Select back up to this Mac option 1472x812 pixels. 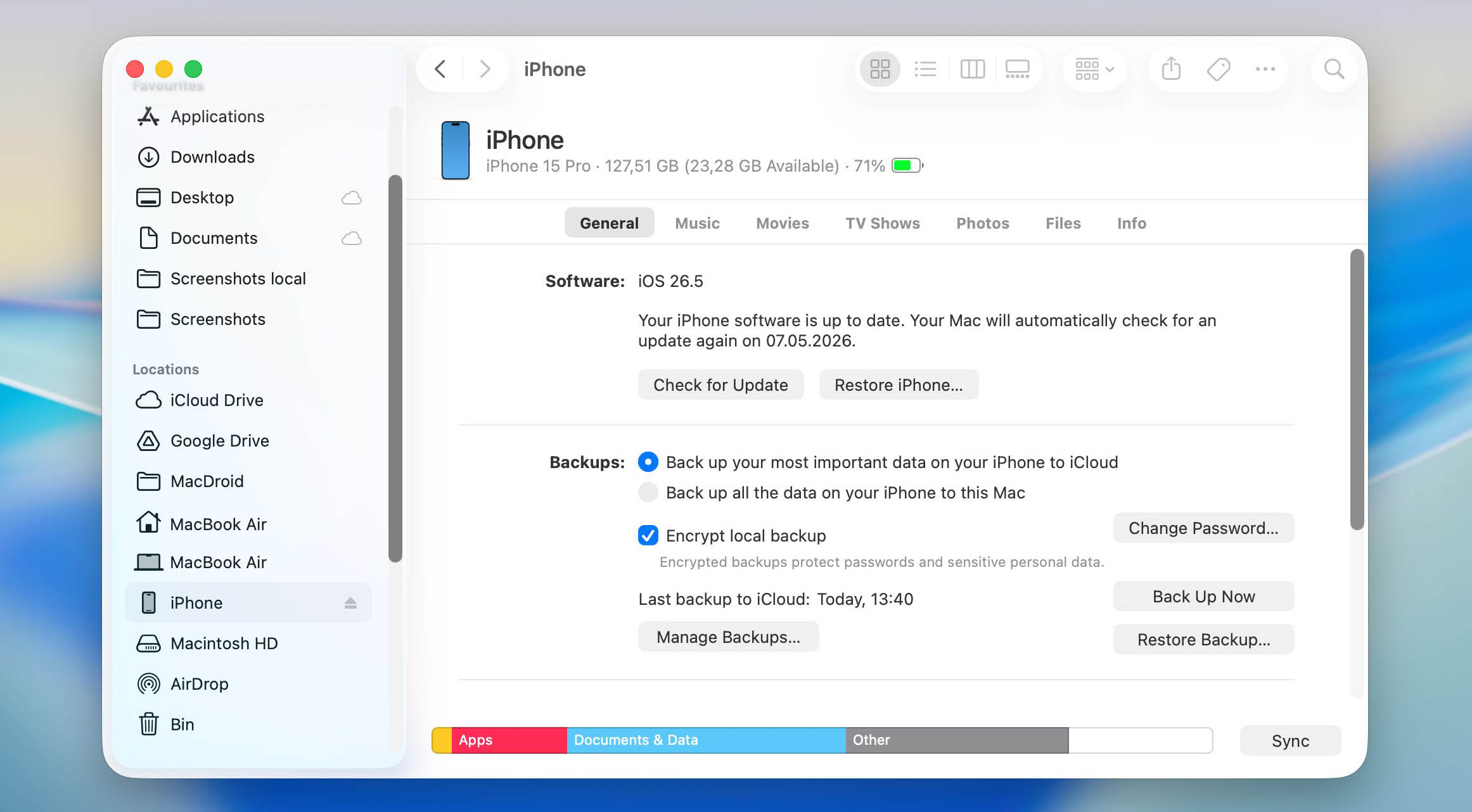click(x=648, y=493)
